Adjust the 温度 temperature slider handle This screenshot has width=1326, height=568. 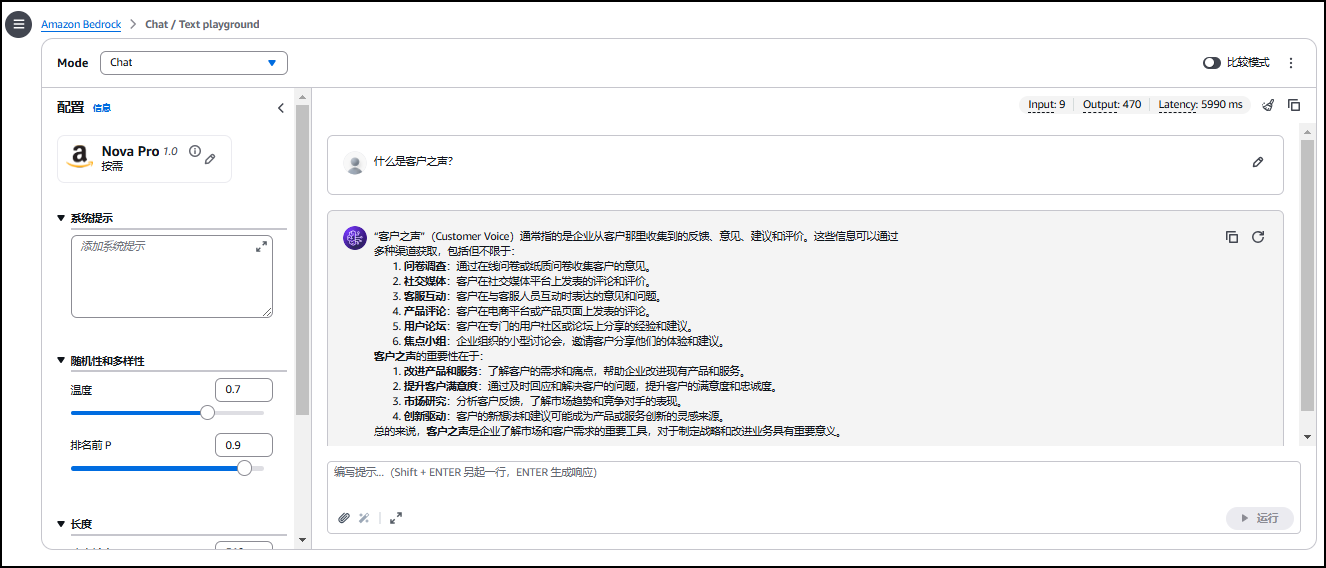pos(208,412)
